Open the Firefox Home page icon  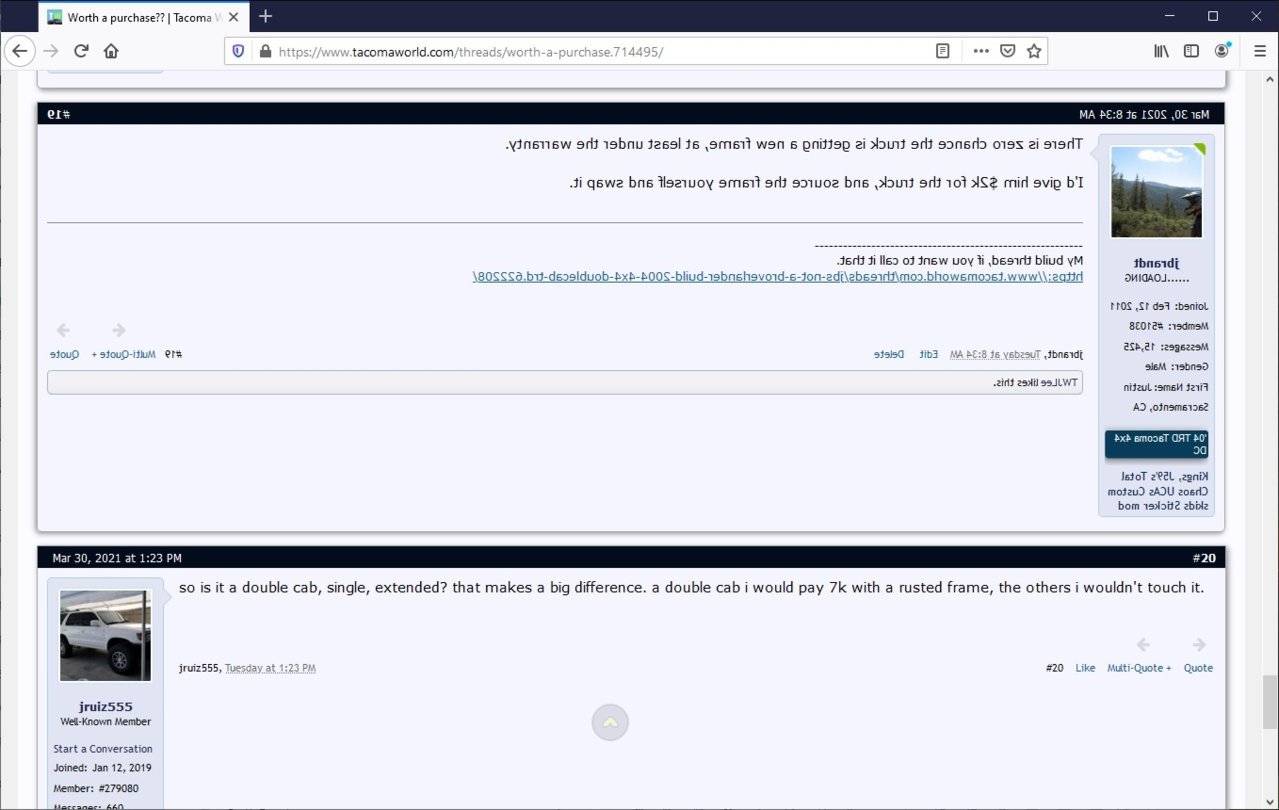111,51
